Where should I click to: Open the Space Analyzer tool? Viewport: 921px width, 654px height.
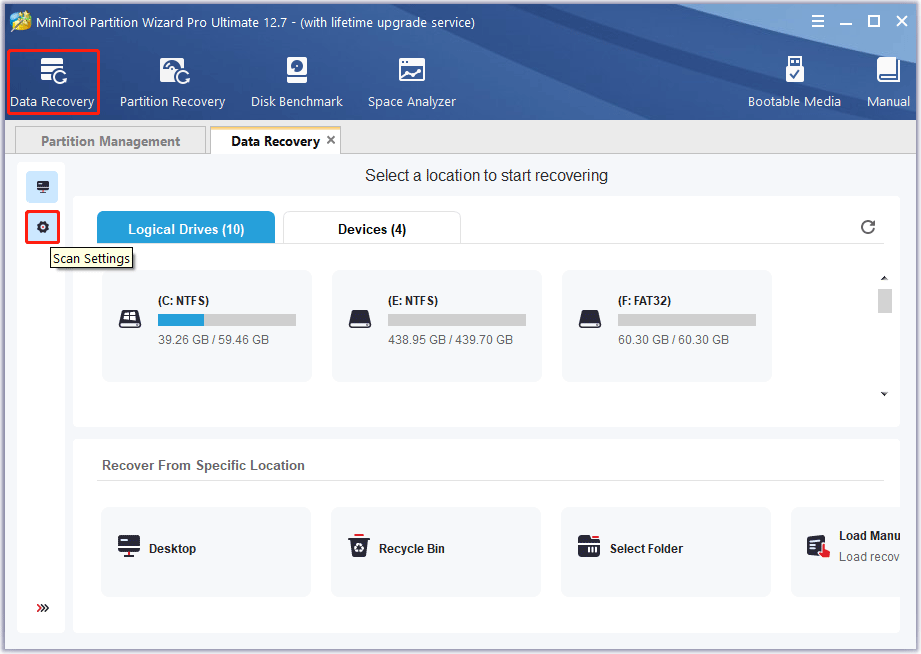coord(412,82)
